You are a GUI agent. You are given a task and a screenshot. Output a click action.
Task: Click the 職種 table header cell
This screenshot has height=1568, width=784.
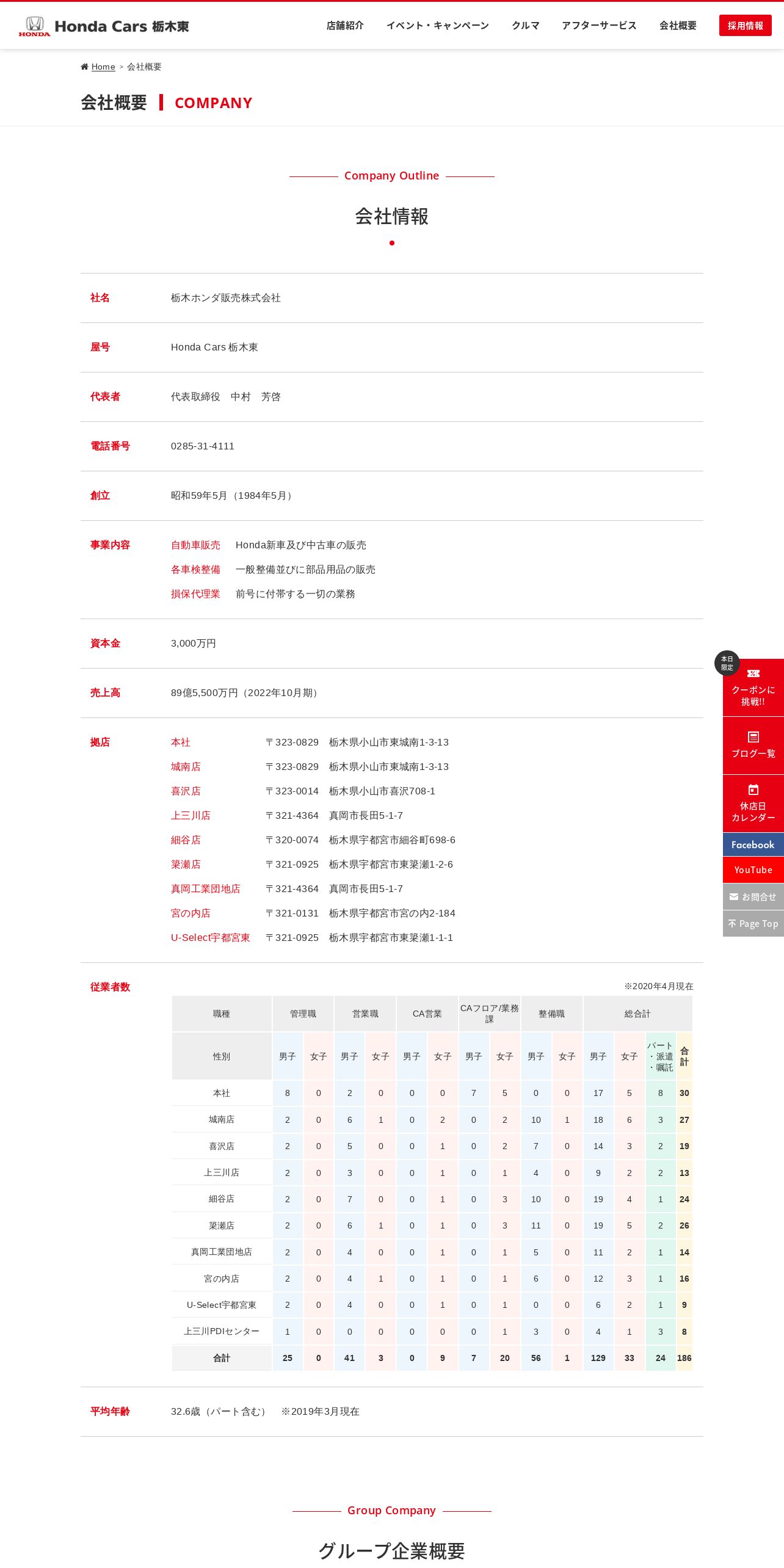(222, 1014)
